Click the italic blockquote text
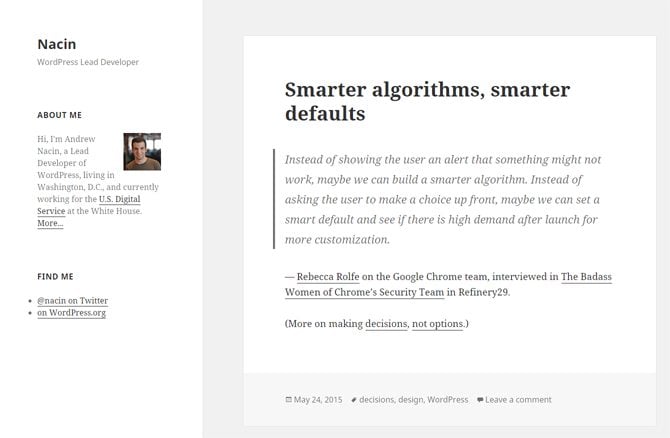This screenshot has width=670, height=438. [x=442, y=199]
